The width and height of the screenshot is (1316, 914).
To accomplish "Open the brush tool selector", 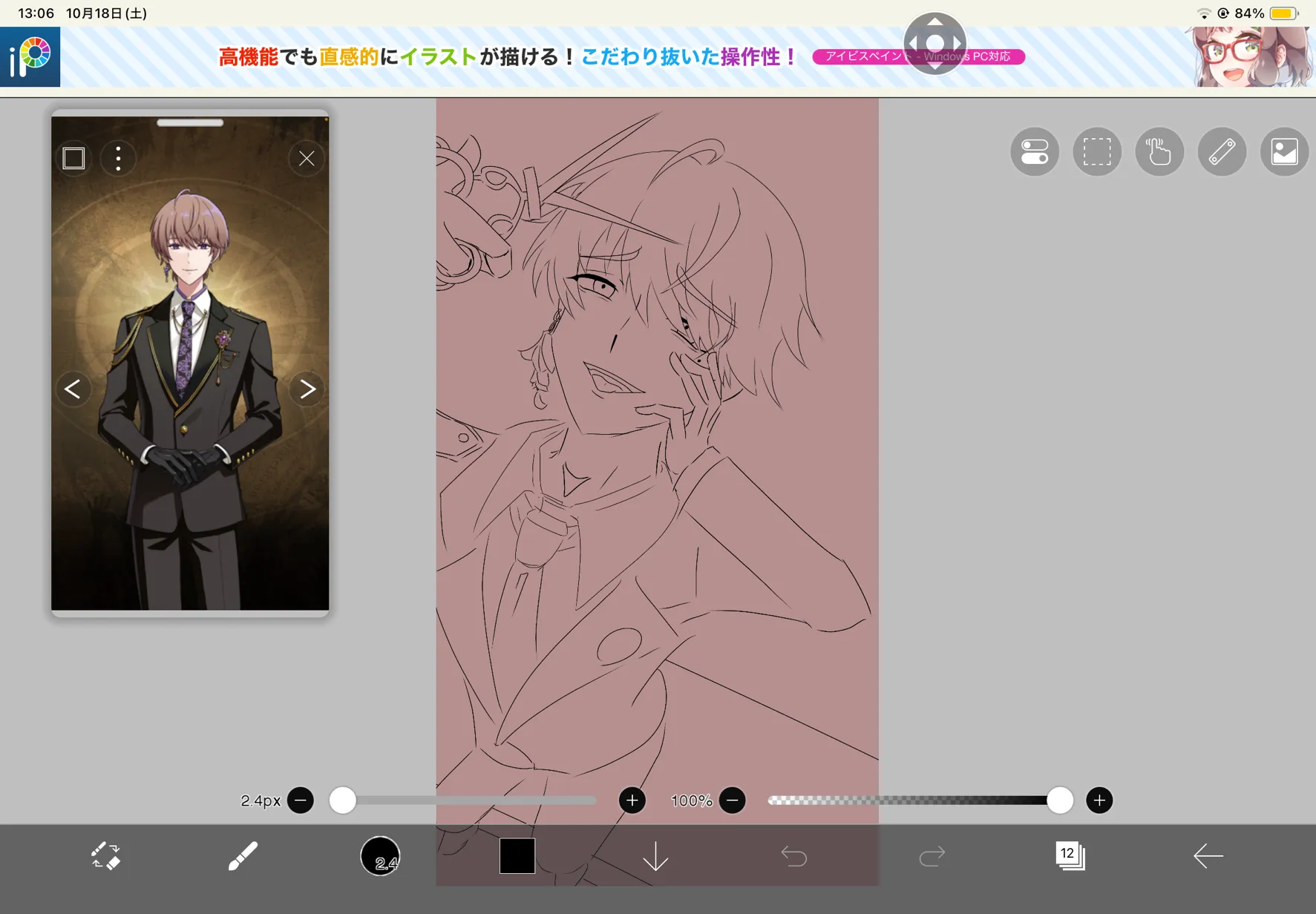I will pos(242,856).
